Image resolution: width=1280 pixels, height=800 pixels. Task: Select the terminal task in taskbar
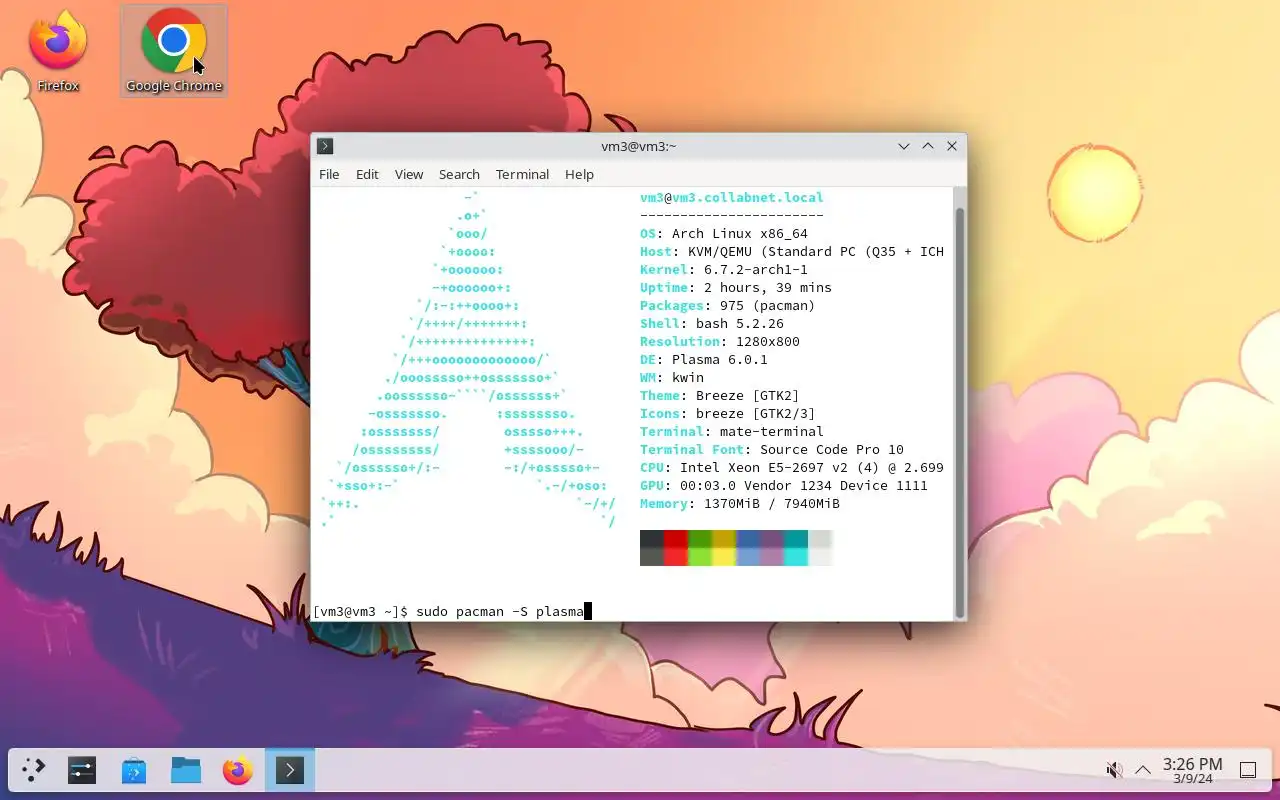pyautogui.click(x=290, y=770)
